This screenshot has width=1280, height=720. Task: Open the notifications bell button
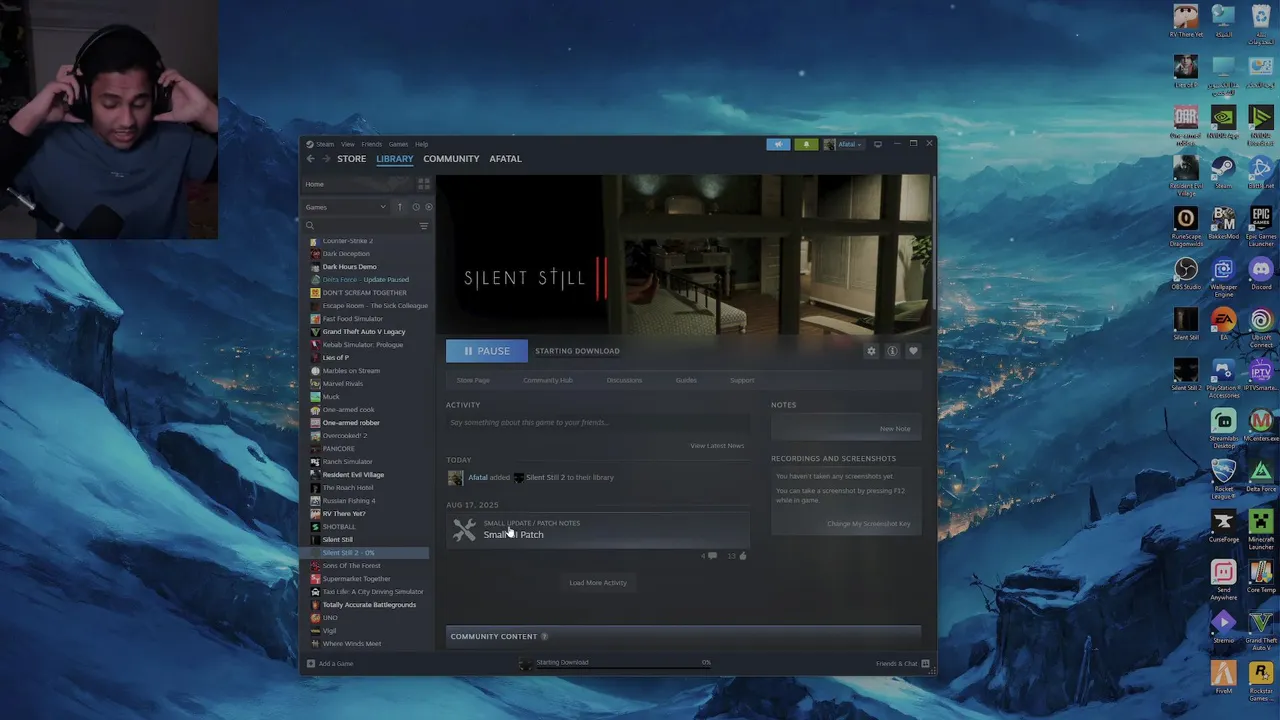806,144
